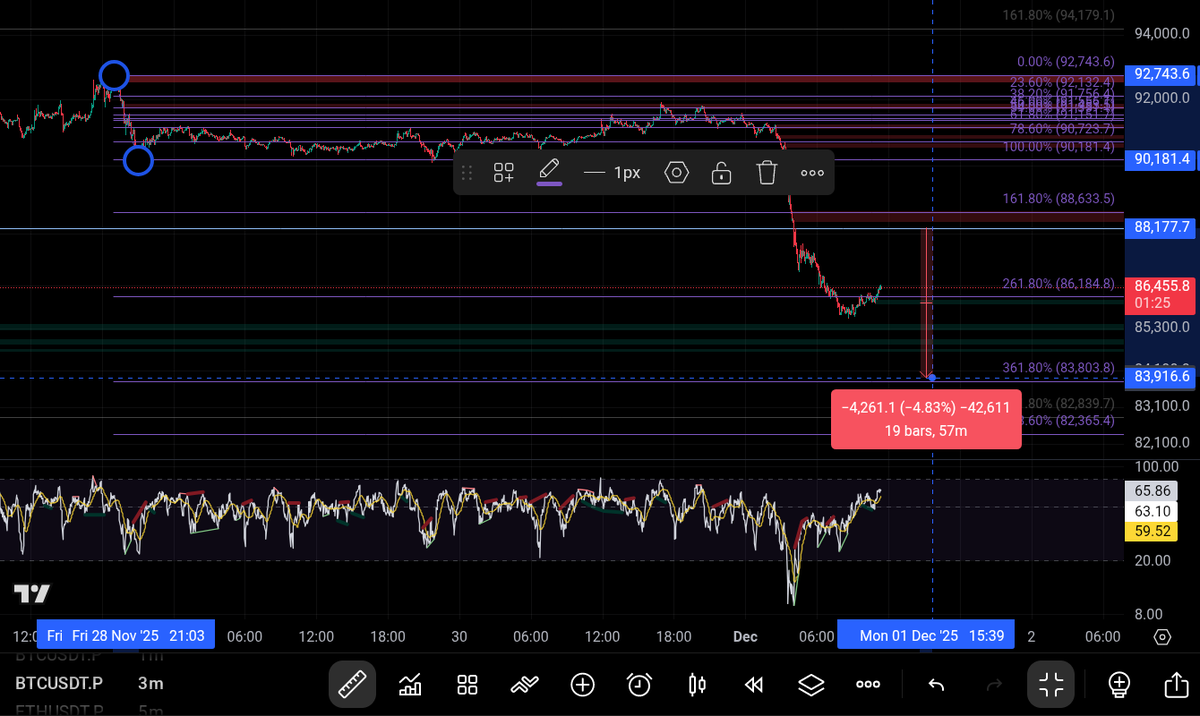Open ideas via lightbulb icon
The image size is (1200, 716).
[1119, 685]
